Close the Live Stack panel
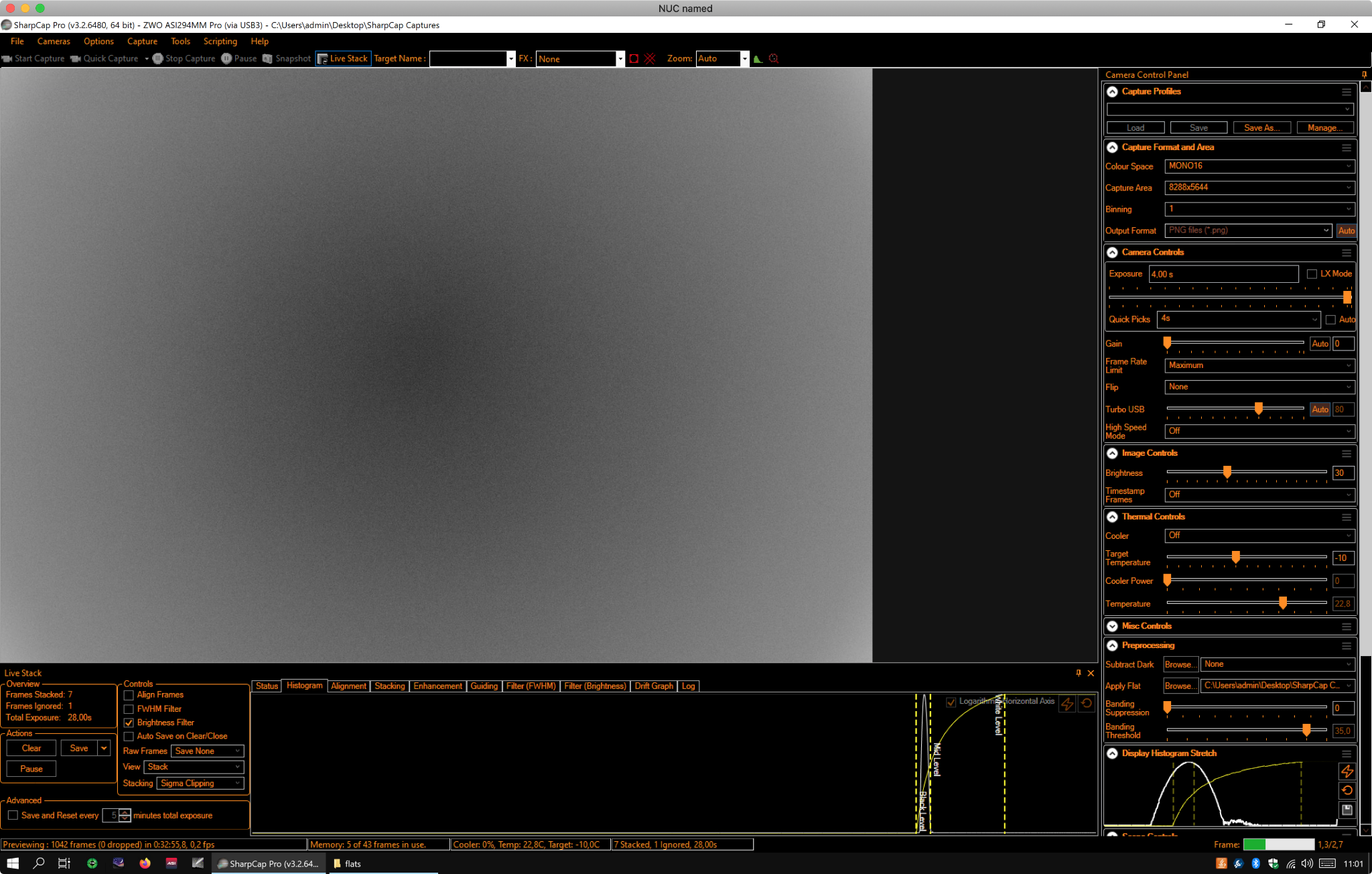The height and width of the screenshot is (874, 1372). click(1091, 673)
